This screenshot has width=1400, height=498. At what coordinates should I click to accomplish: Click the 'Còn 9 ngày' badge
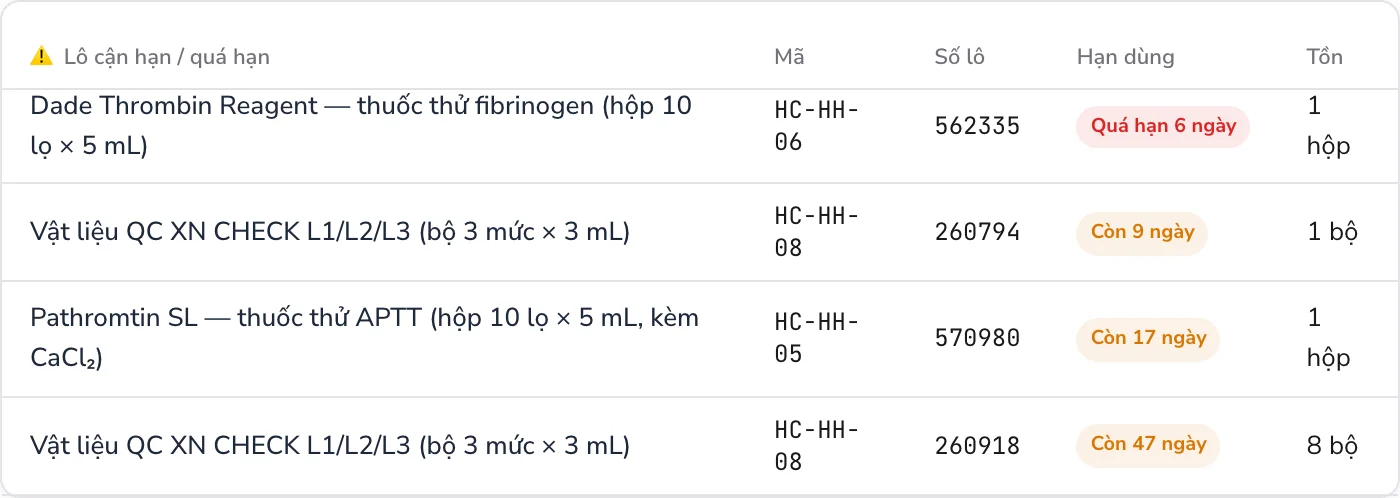pyautogui.click(x=1142, y=232)
